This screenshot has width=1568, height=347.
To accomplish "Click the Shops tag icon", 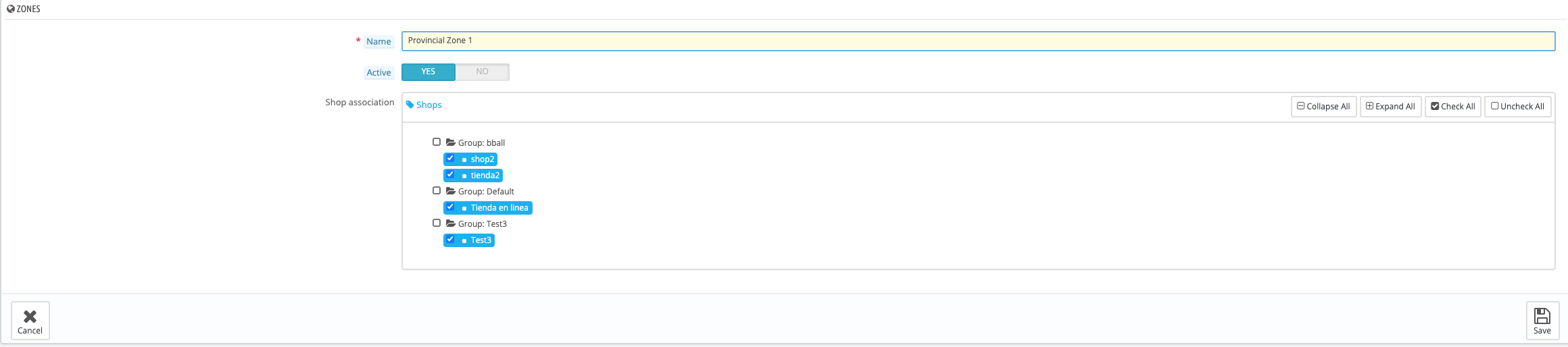I will (x=410, y=105).
